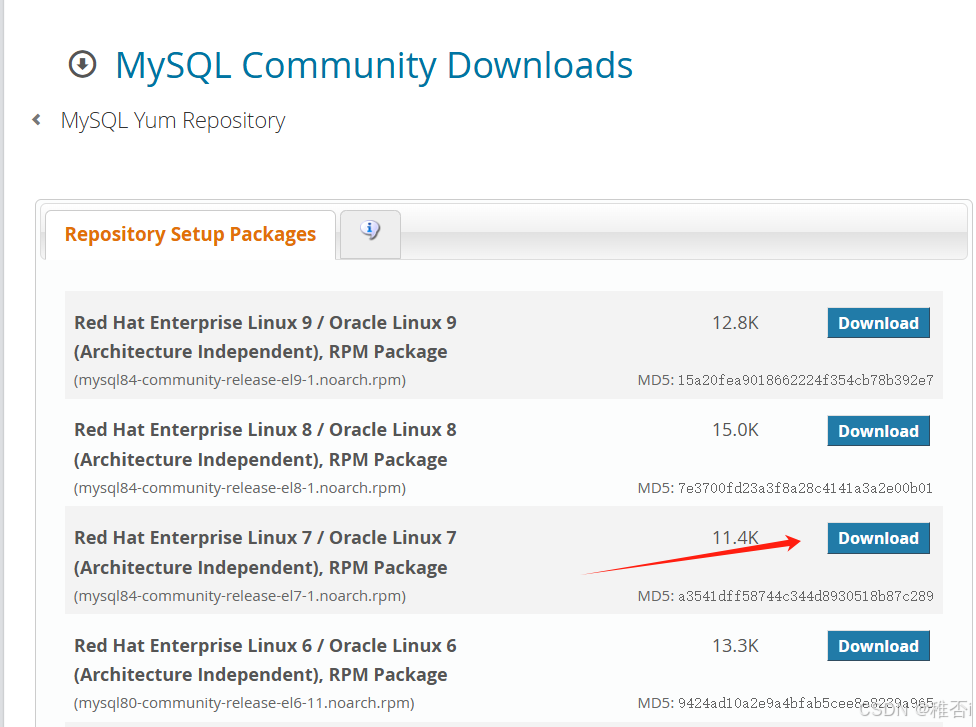This screenshot has height=727, width=976.
Task: Download the Enterprise Linux 8 RPM package
Action: (x=878, y=431)
